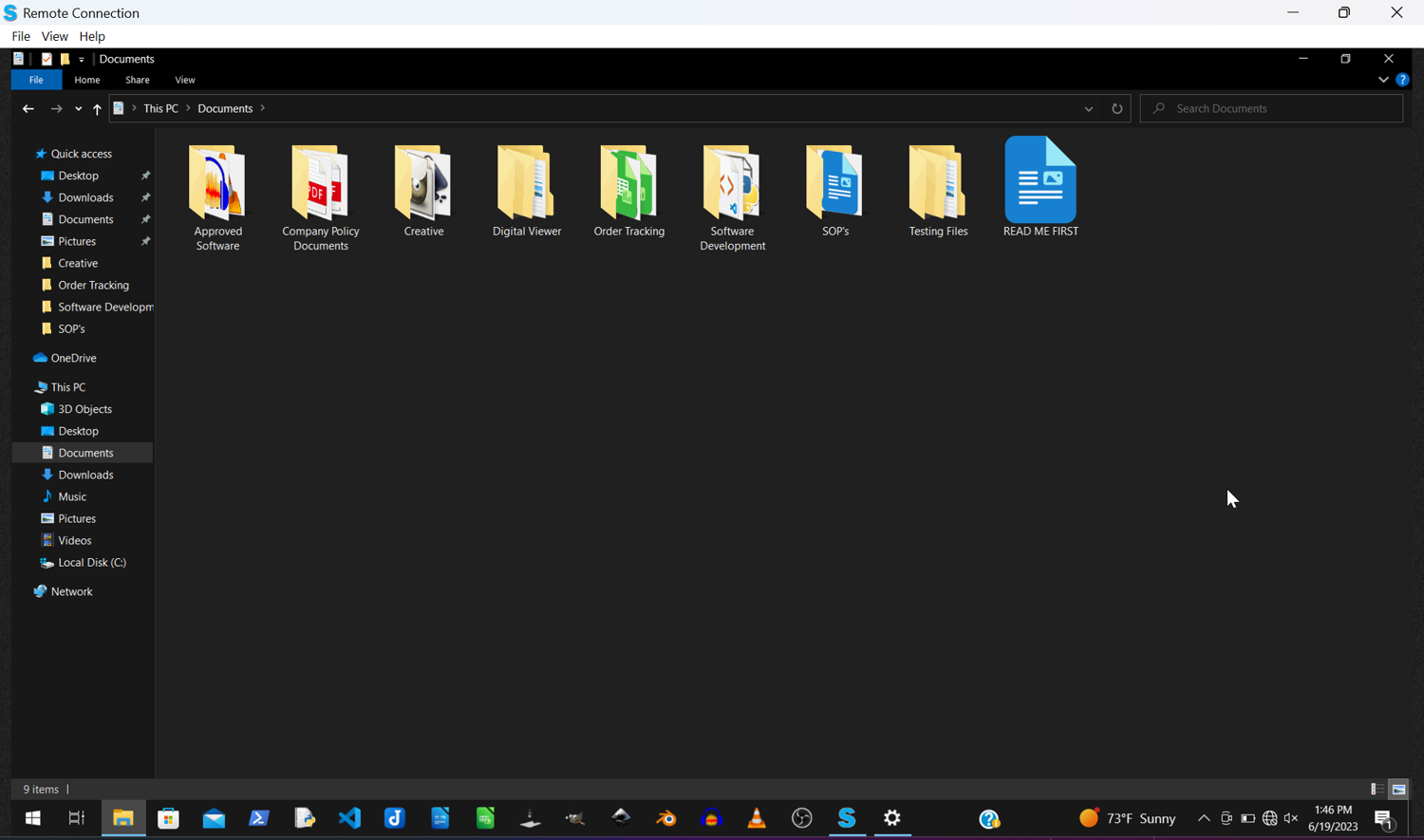1424x840 pixels.
Task: Launch VLC media player from the taskbar
Action: pos(756,818)
